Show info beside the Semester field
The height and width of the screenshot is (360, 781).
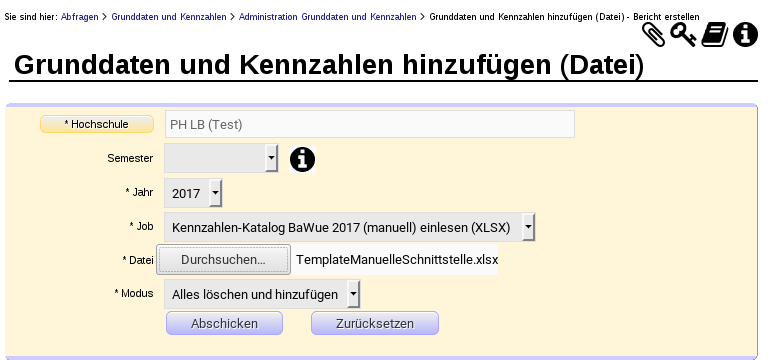click(x=302, y=159)
